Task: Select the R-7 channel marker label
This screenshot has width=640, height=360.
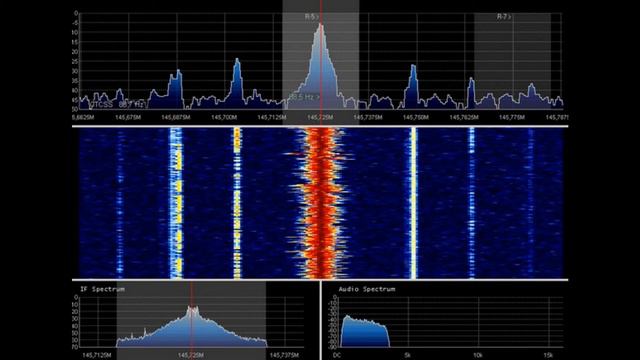Action: (504, 17)
